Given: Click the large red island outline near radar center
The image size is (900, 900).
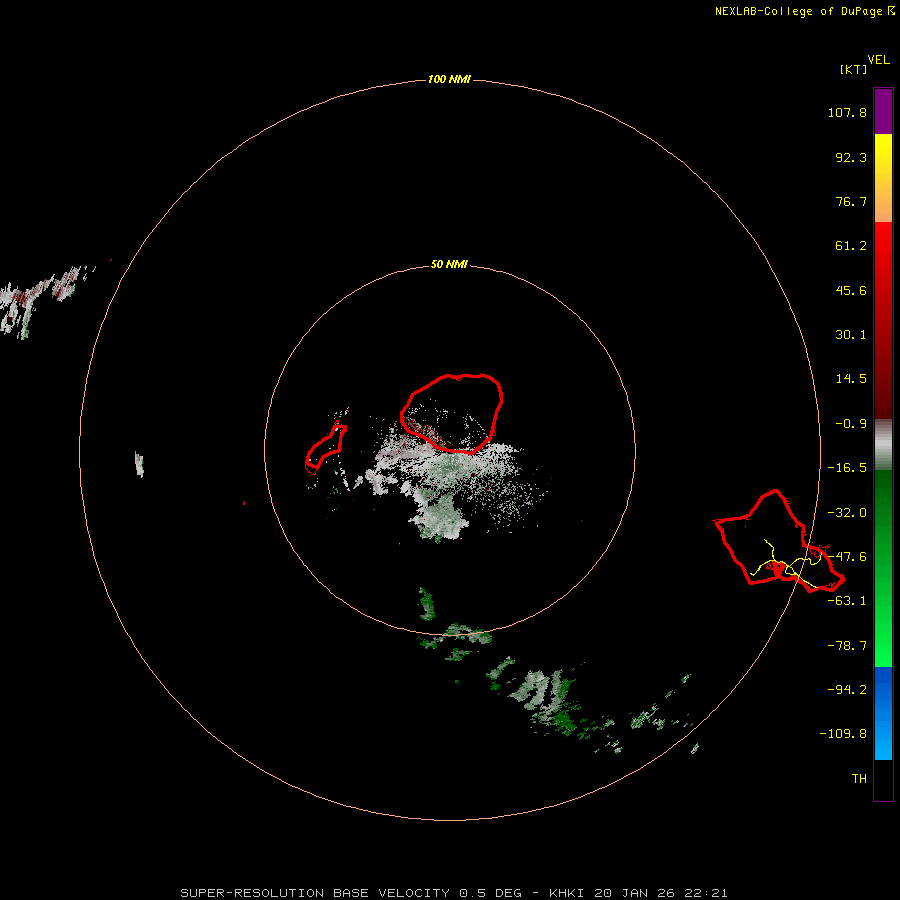Looking at the screenshot, I should [x=452, y=413].
